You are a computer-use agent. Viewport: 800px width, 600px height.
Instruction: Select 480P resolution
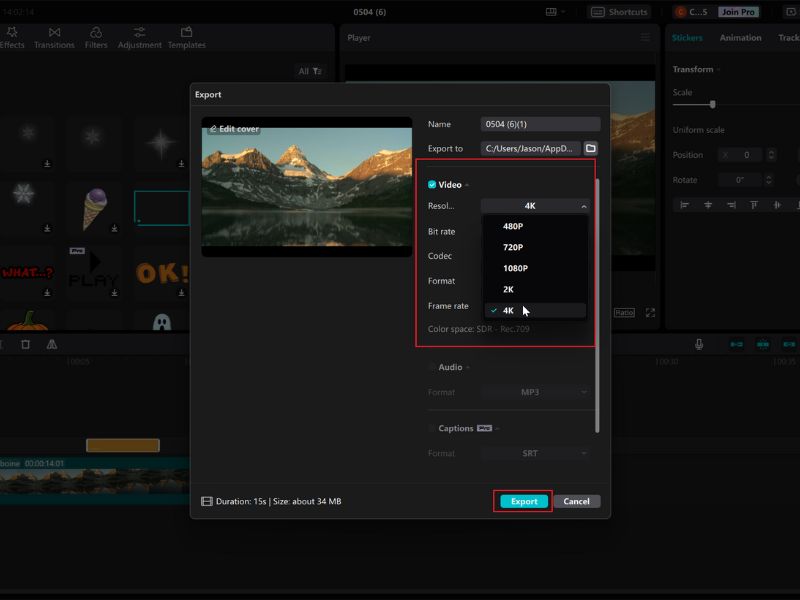(x=535, y=226)
